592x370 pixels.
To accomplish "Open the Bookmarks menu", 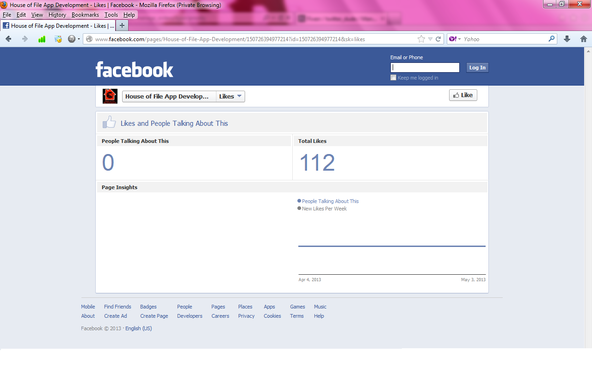I will (x=85, y=15).
